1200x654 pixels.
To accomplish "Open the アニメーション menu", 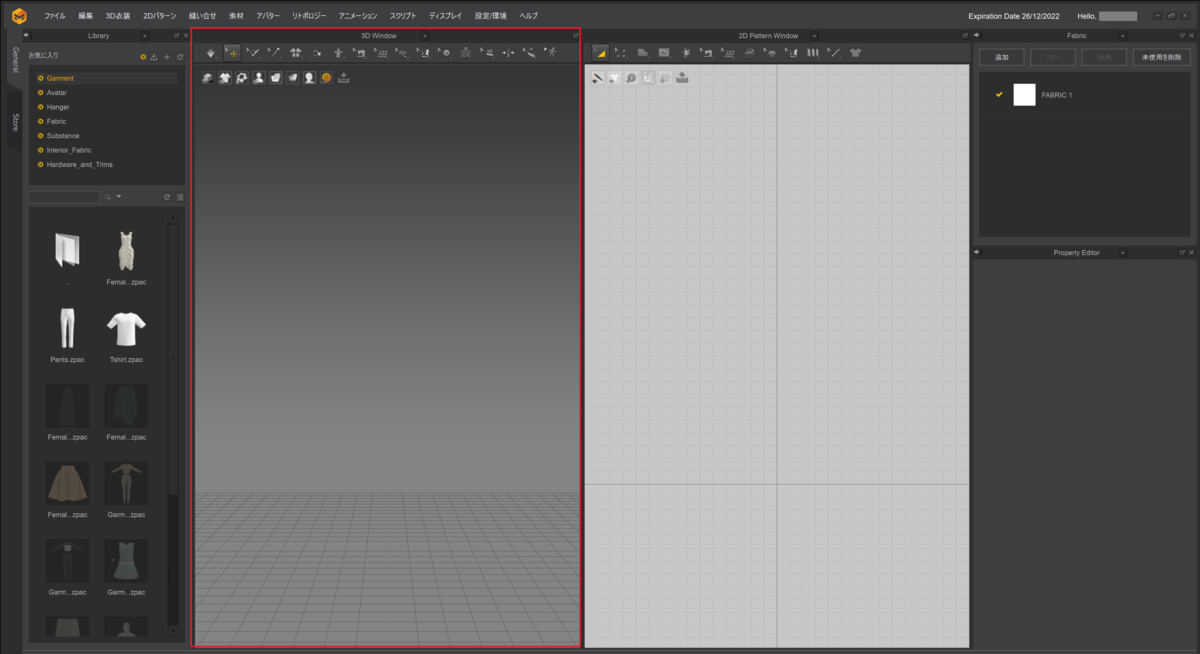I will tap(358, 16).
